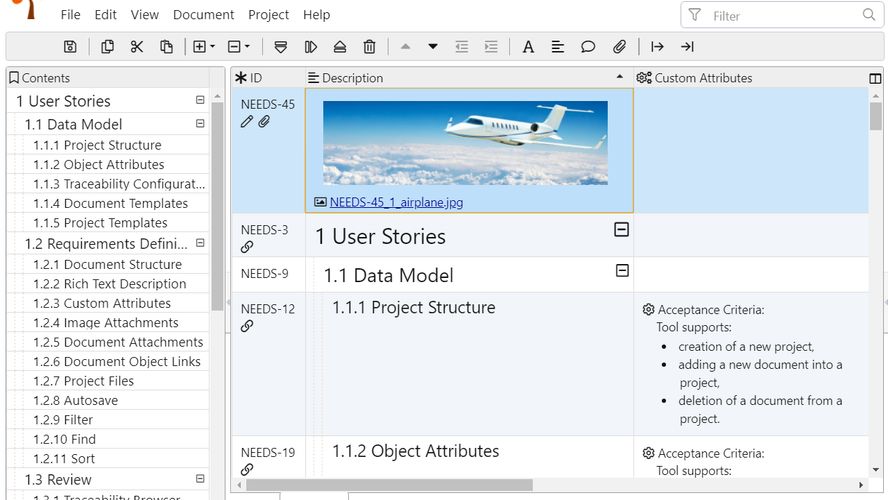Toggle the column layout icon at far right
This screenshot has width=888, height=500.
click(875, 78)
